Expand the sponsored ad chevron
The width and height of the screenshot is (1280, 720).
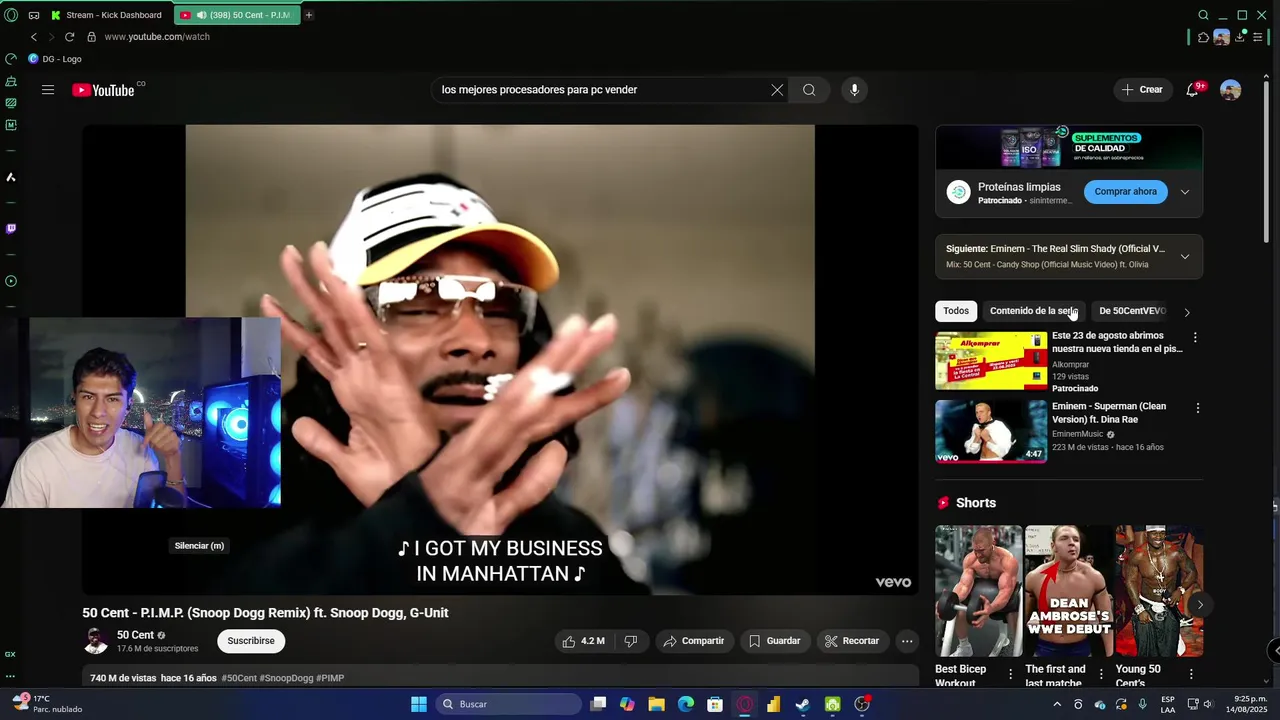[x=1185, y=192]
